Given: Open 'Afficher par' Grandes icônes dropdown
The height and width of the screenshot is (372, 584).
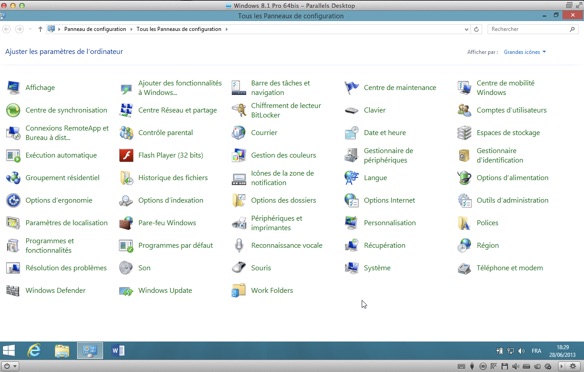Looking at the screenshot, I should [x=525, y=52].
